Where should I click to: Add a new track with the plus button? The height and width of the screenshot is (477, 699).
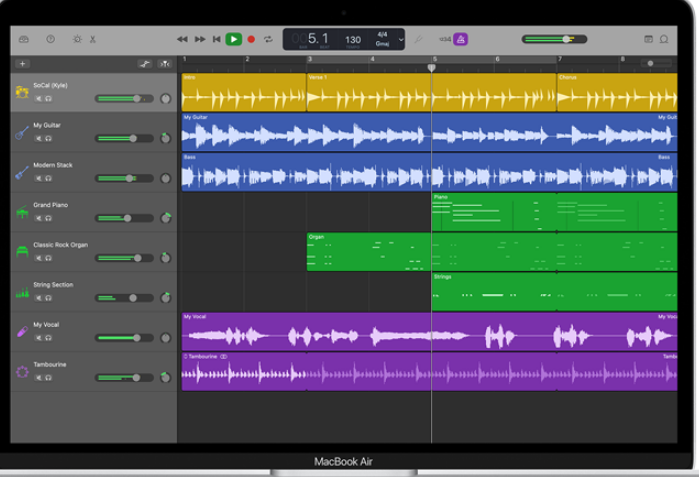[x=22, y=64]
